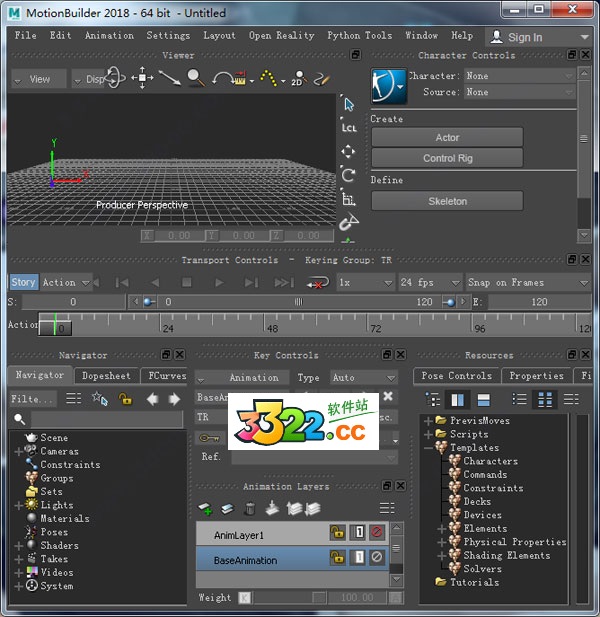
Task: Select the Travelling pan tool in Viewer
Action: point(142,78)
